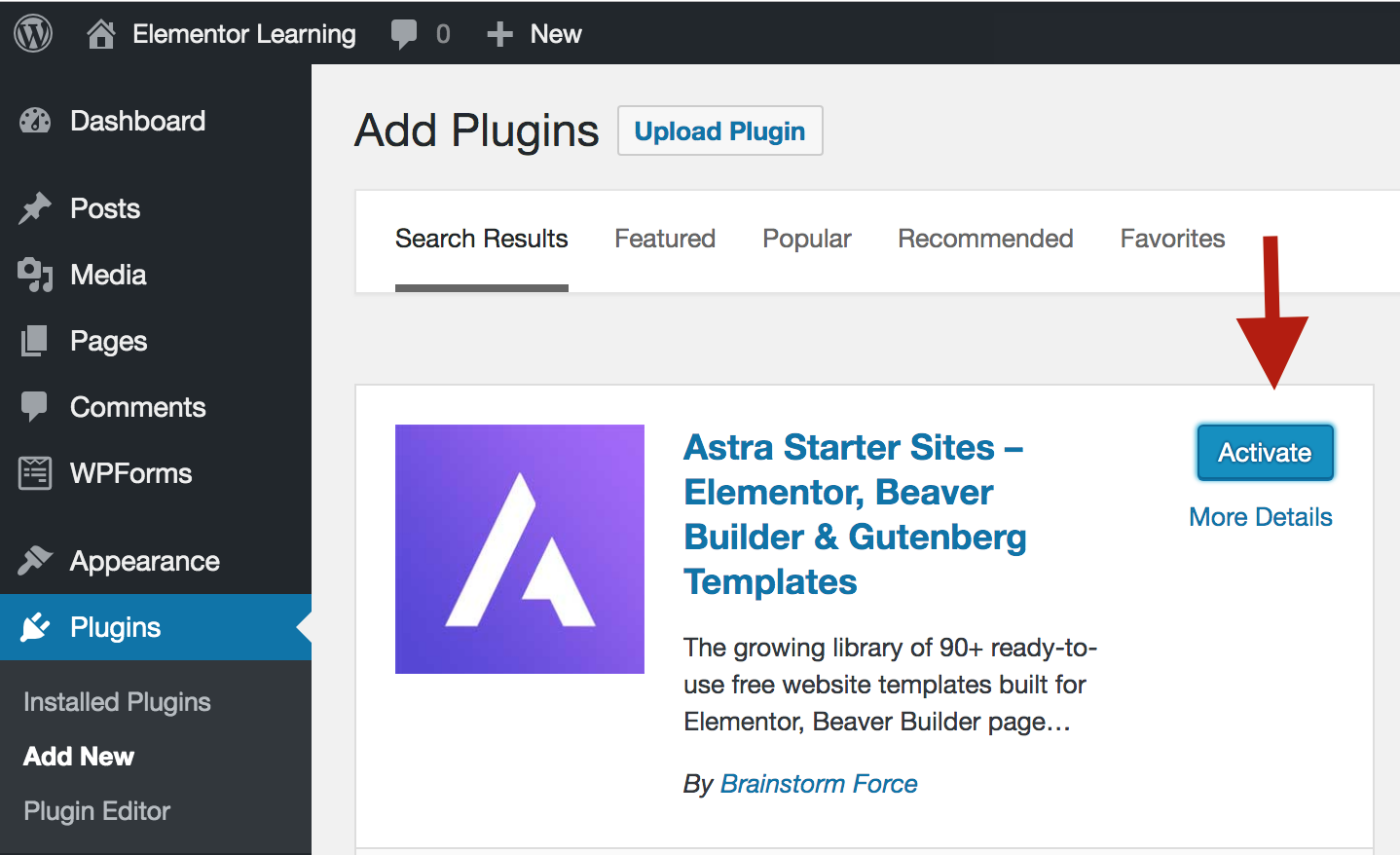Switch to the Featured tab
1400x855 pixels.
point(665,239)
